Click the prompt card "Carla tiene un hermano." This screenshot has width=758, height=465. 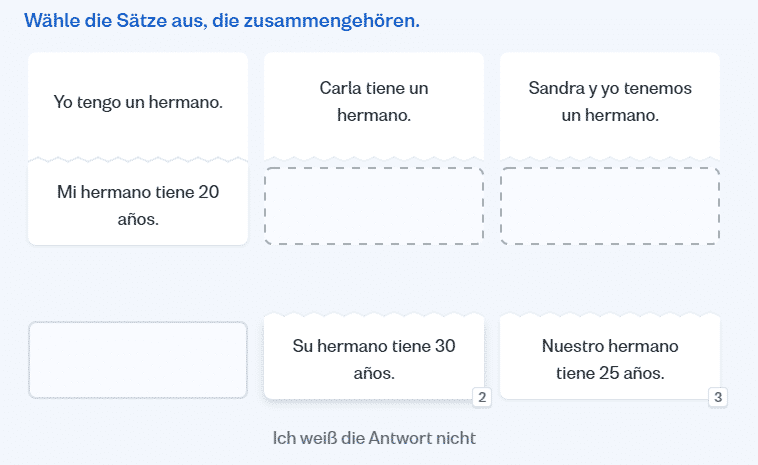[x=373, y=102]
